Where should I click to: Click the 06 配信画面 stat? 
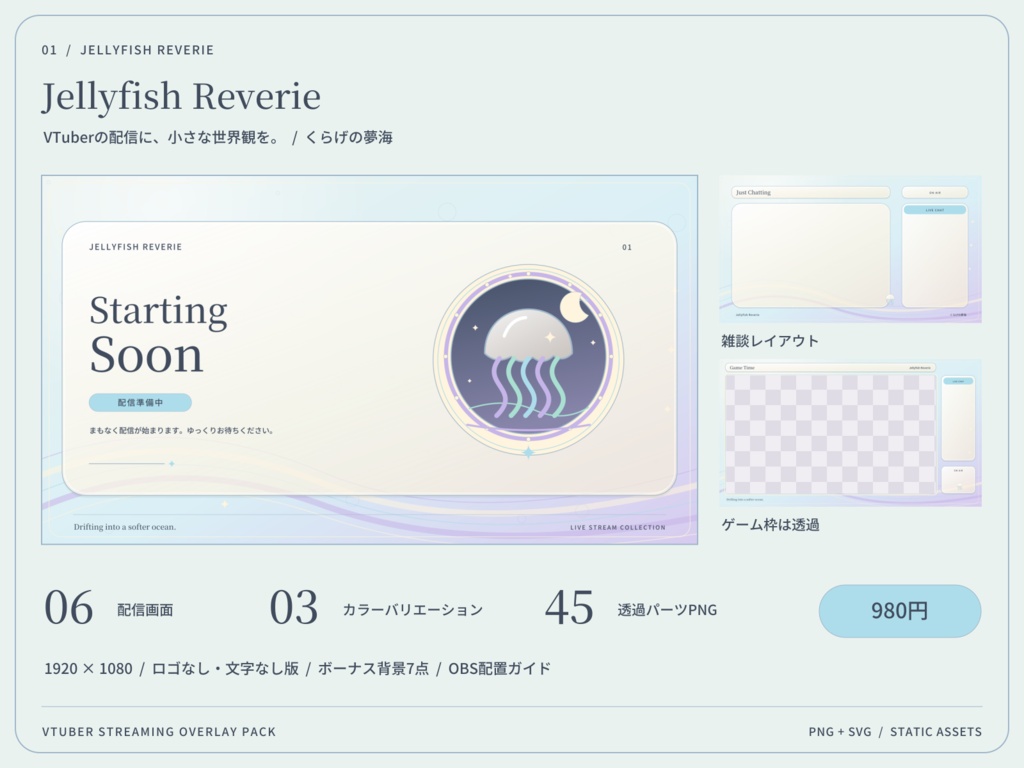coord(108,608)
